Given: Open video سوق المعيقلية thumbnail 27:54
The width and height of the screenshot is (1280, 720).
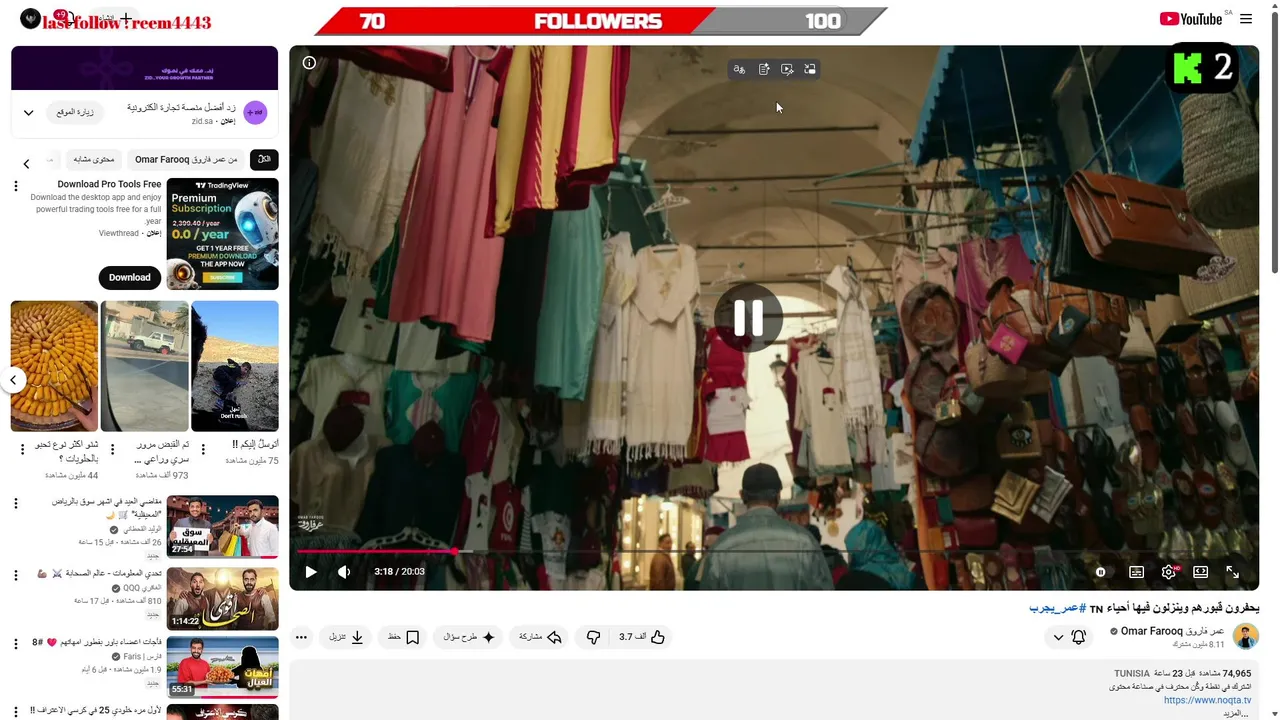Looking at the screenshot, I should pyautogui.click(x=222, y=527).
